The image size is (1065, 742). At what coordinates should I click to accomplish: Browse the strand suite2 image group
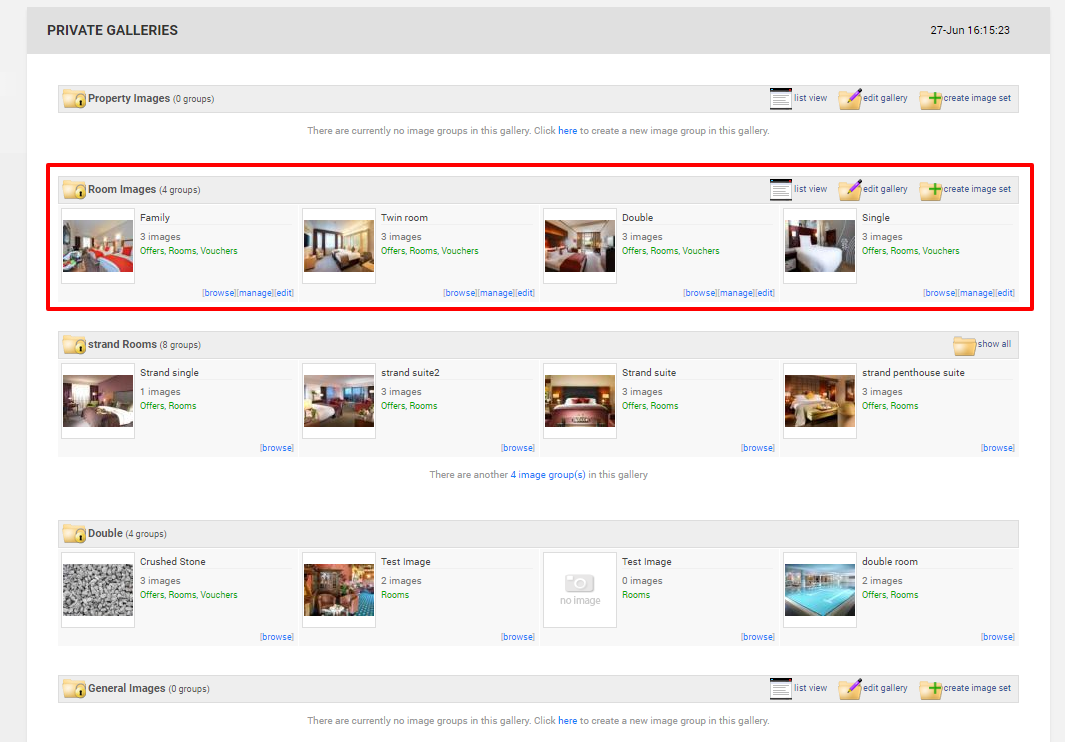(518, 448)
